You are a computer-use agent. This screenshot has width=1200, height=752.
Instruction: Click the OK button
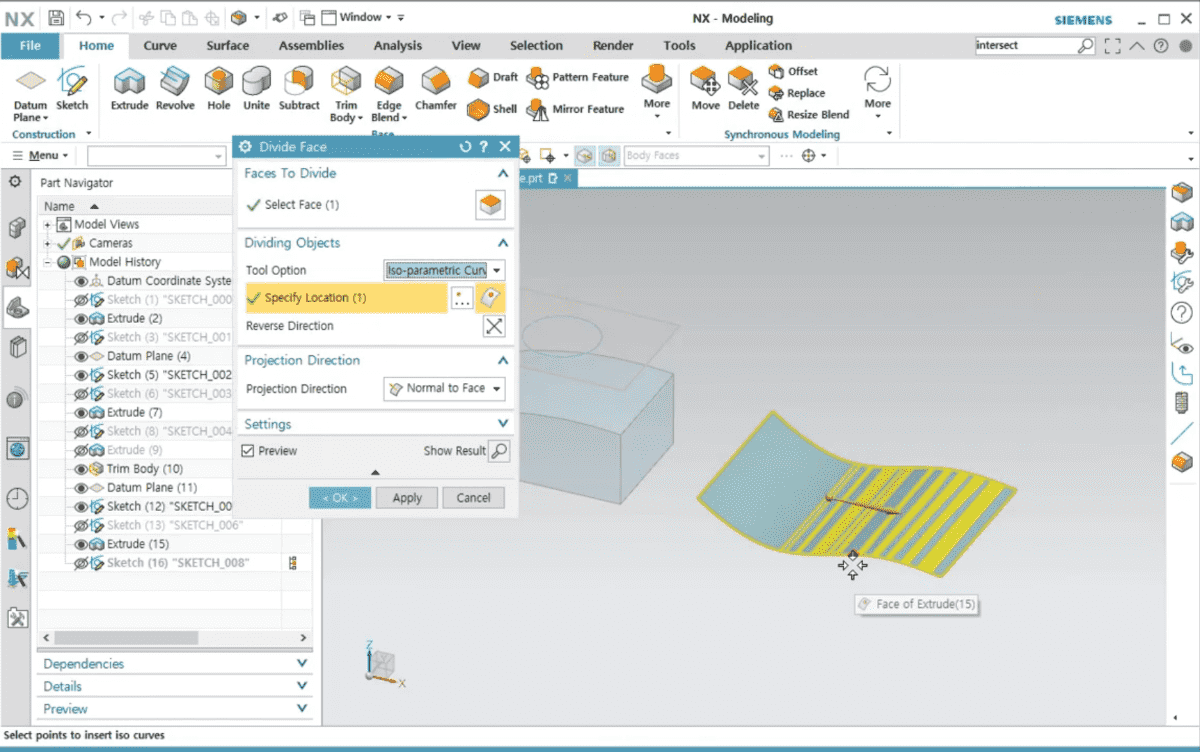pyautogui.click(x=340, y=498)
